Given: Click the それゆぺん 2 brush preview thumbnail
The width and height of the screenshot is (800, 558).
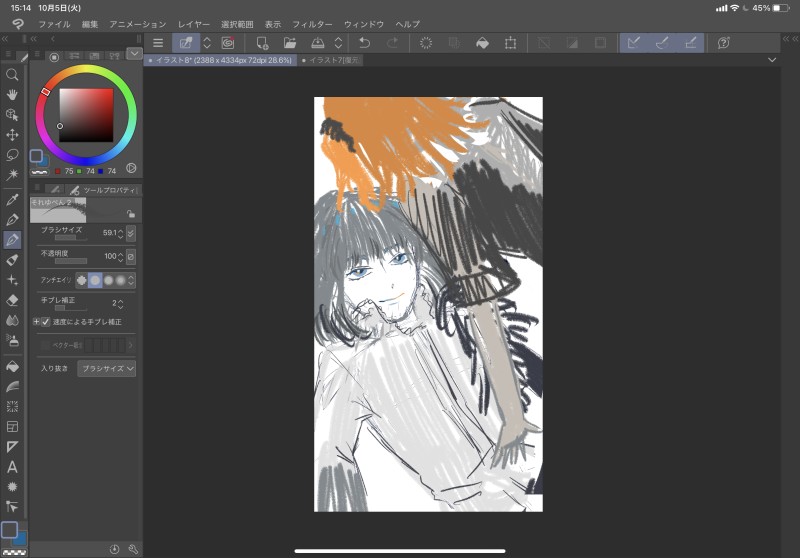Looking at the screenshot, I should tap(58, 210).
